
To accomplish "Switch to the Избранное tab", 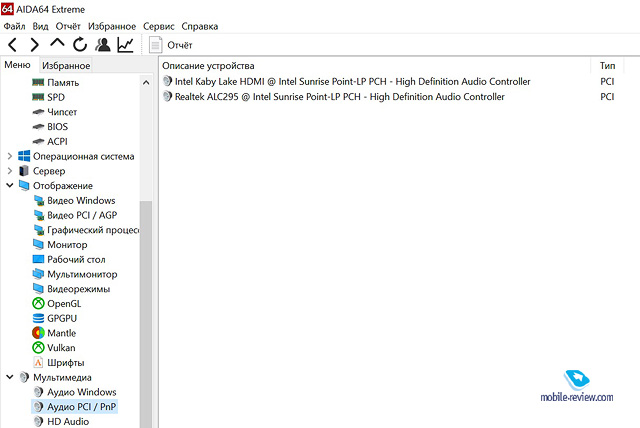I will coord(66,65).
